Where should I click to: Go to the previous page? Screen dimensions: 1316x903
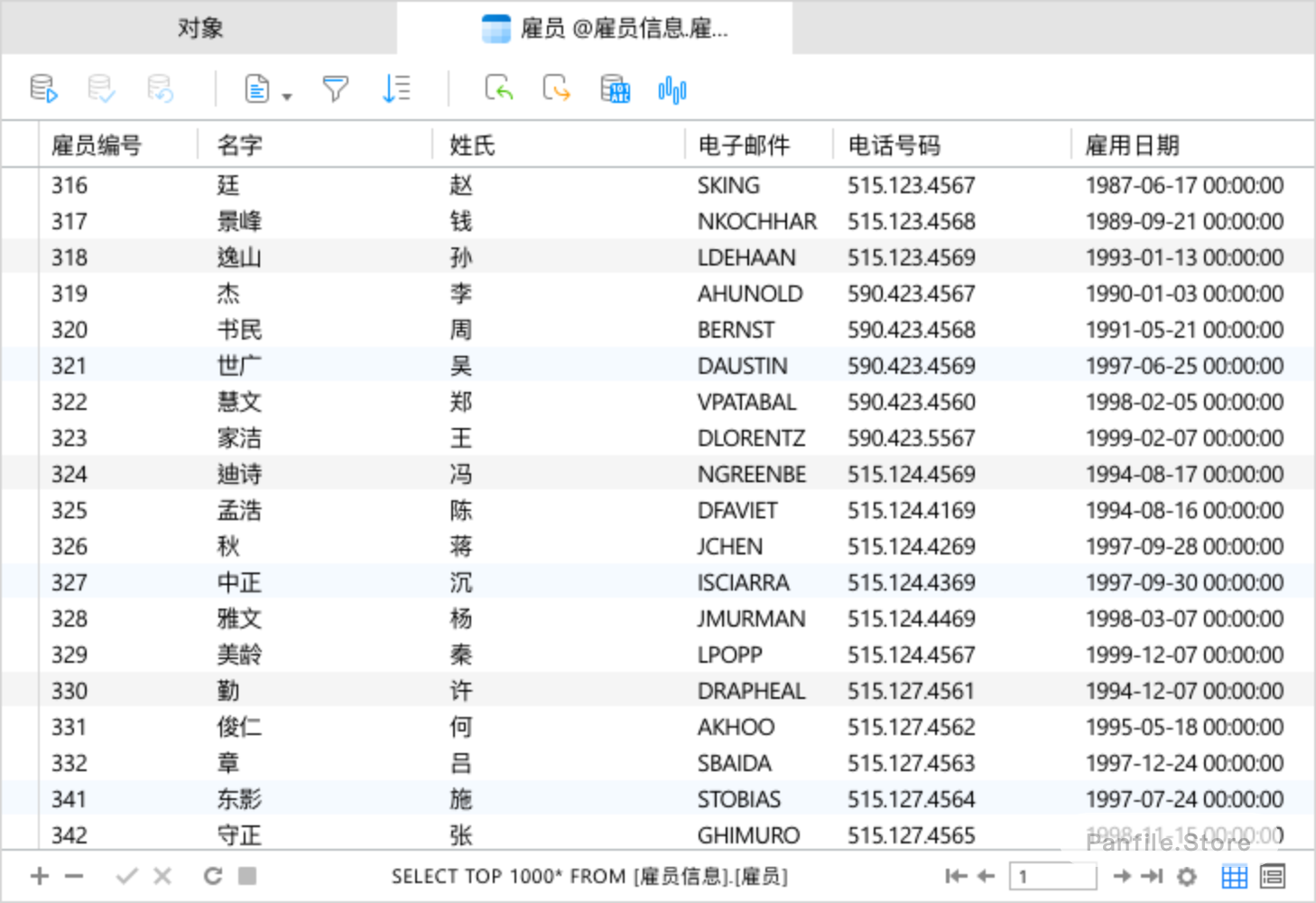pos(987,876)
